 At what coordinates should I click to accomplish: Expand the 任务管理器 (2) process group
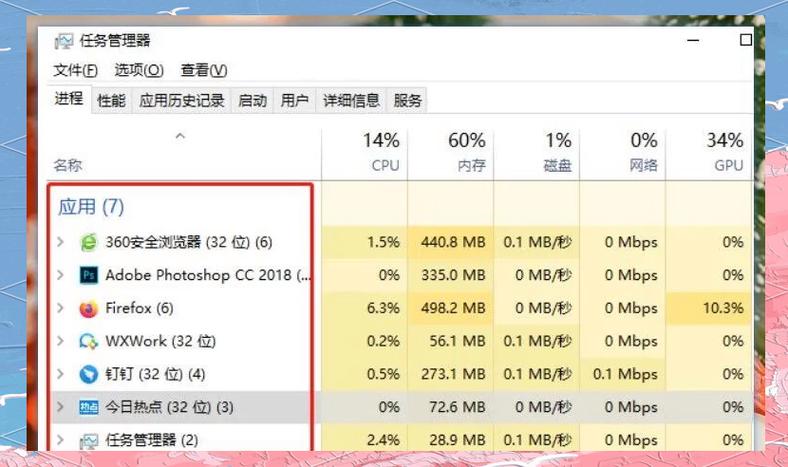pos(60,440)
